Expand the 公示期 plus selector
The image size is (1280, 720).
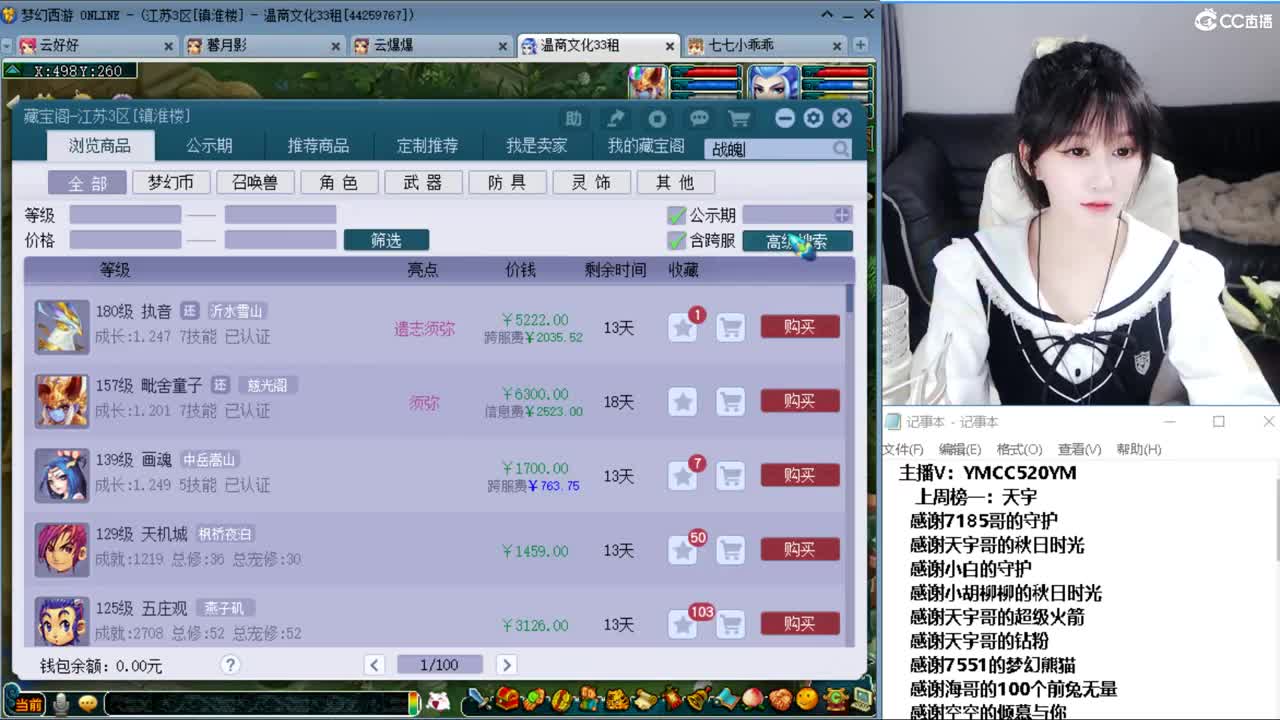842,215
